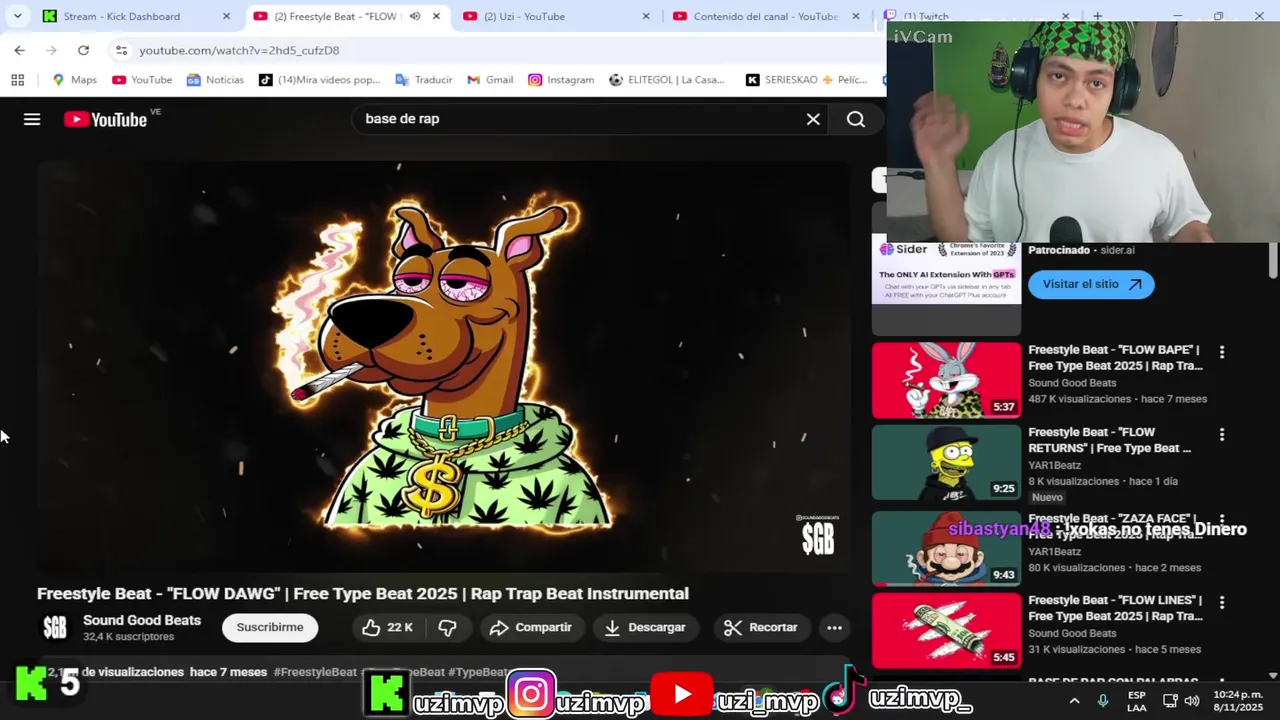Open the Sider ad thumbnail
1280x720 pixels.
pos(946,272)
